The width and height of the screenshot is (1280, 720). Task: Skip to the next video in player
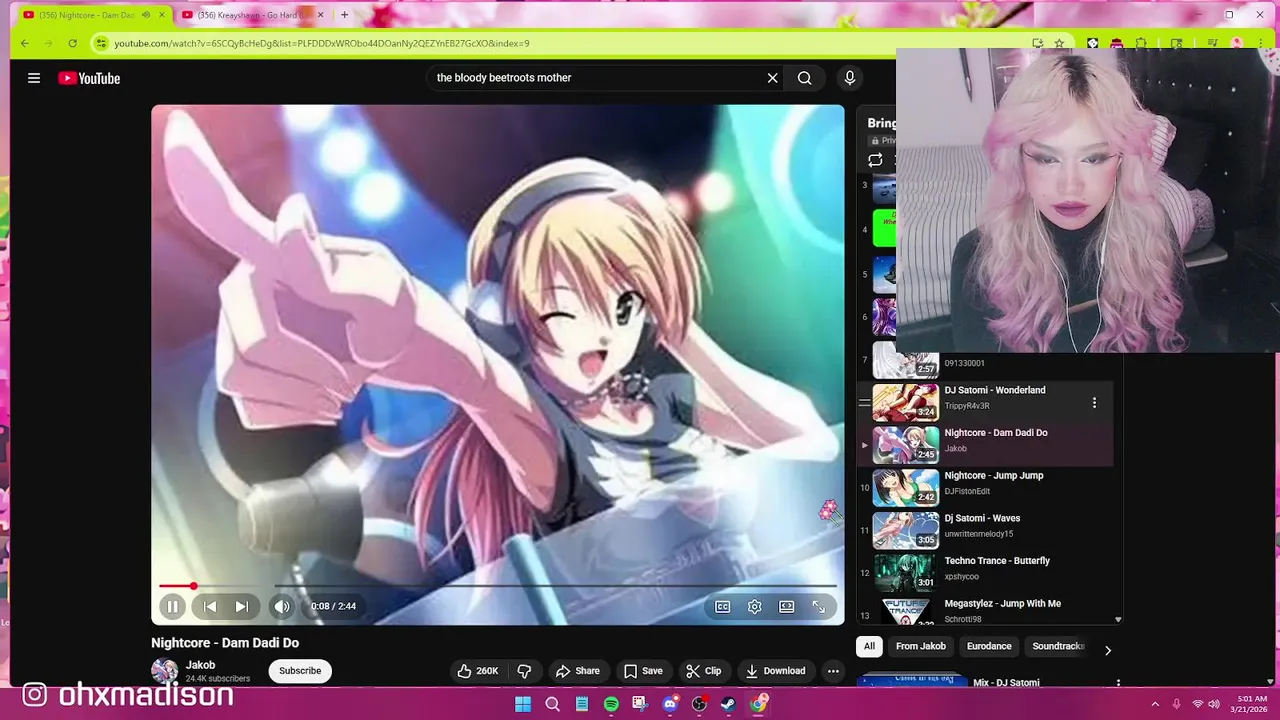241,606
